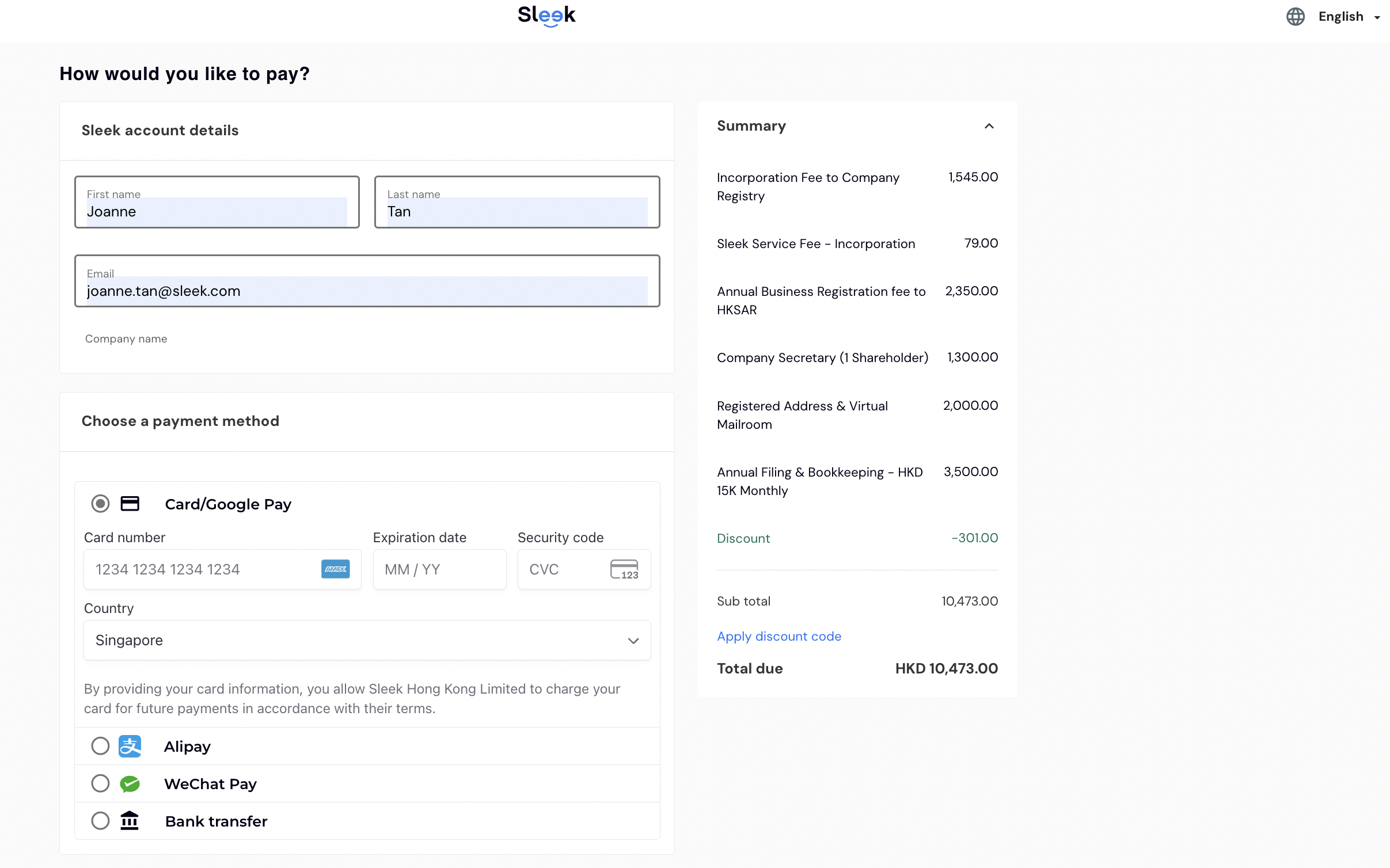Image resolution: width=1390 pixels, height=868 pixels.
Task: Click the Apply discount code link
Action: 779,637
